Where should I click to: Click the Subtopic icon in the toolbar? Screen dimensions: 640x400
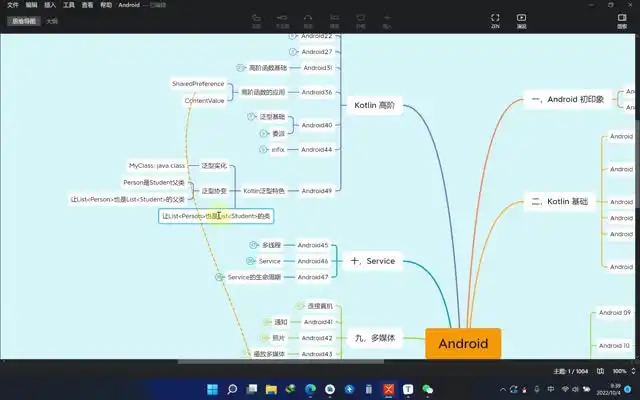[x=281, y=18]
